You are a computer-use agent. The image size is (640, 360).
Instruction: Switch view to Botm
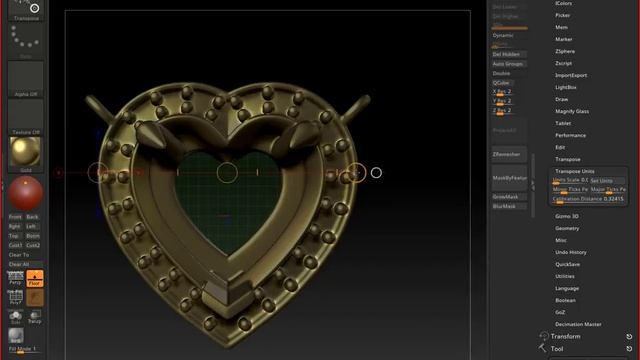33,236
